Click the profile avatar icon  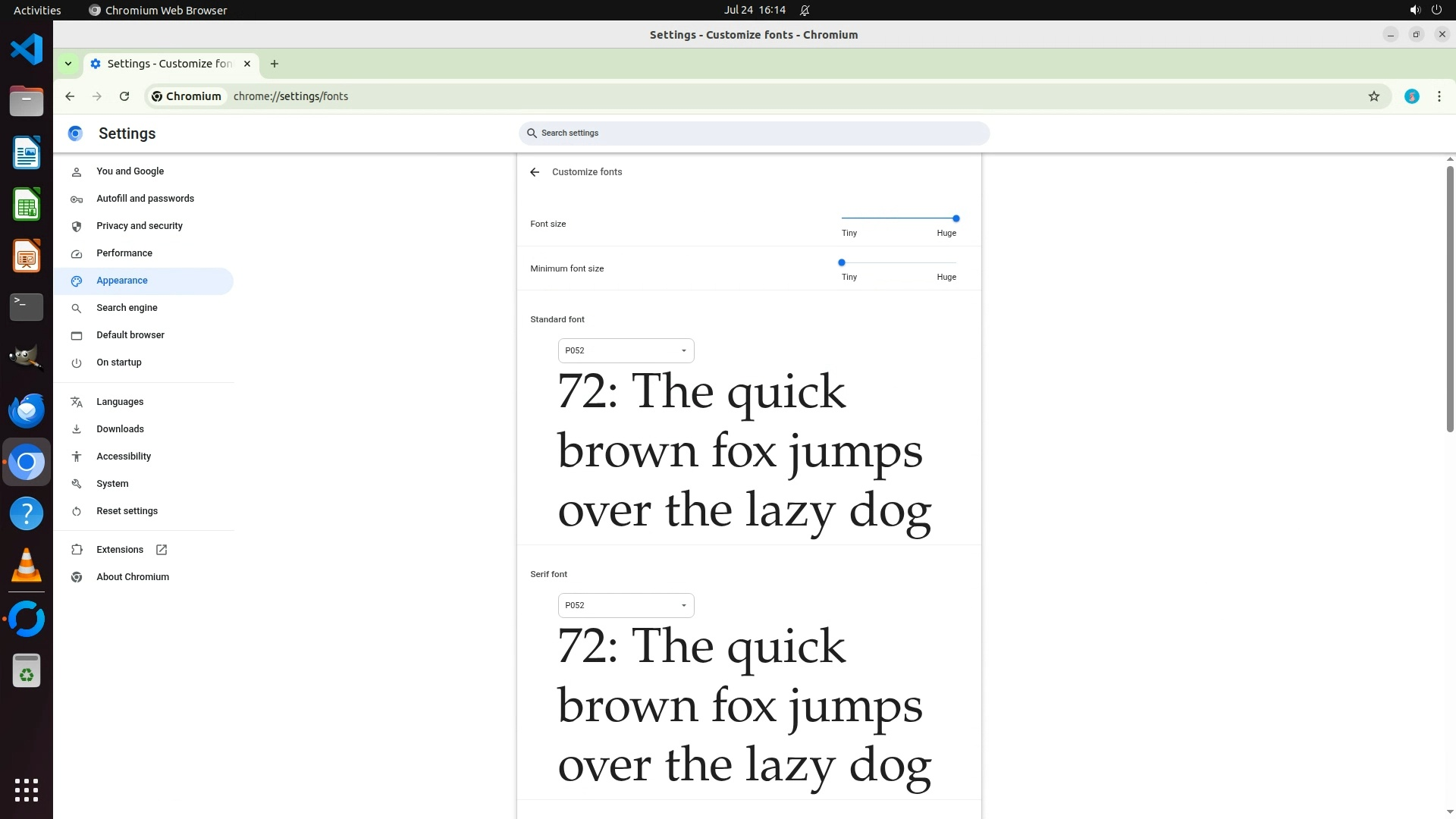[1411, 96]
